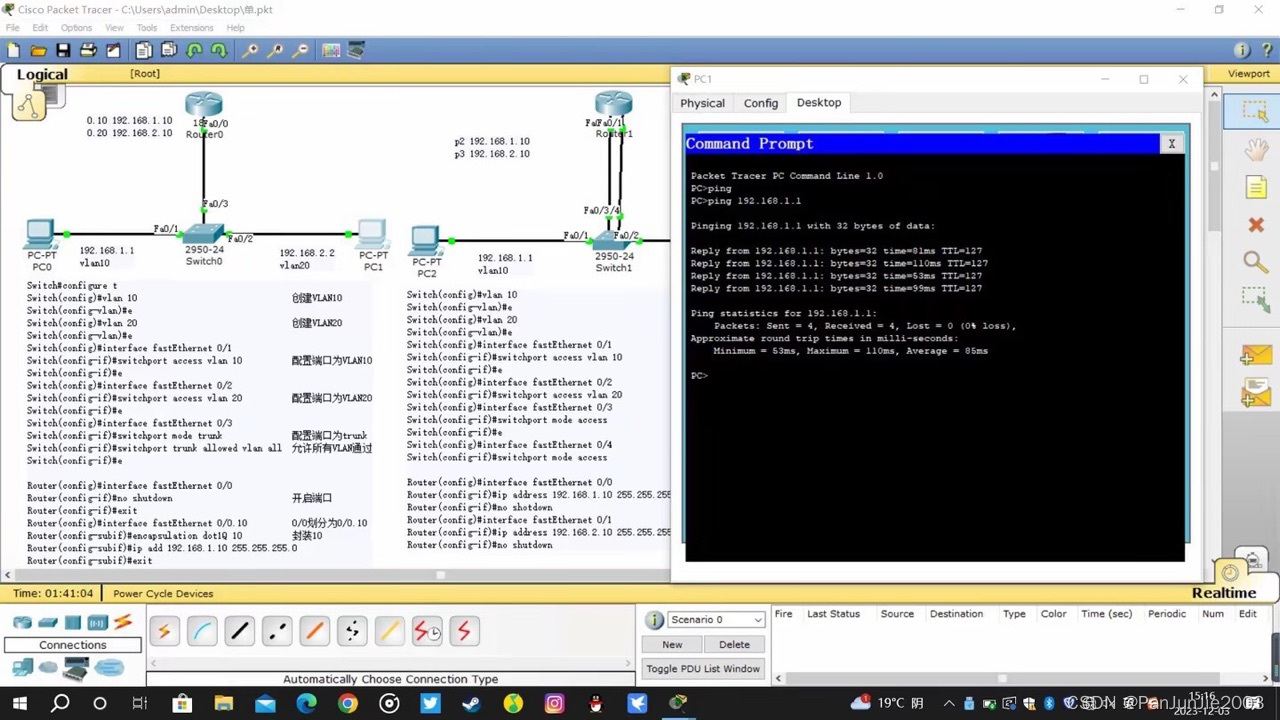The height and width of the screenshot is (720, 1280).
Task: Select the Switch0 device in workspace
Action: tap(204, 235)
